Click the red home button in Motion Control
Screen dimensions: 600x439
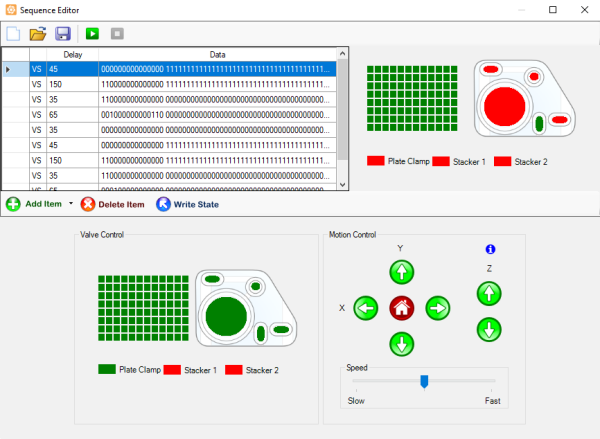[401, 308]
